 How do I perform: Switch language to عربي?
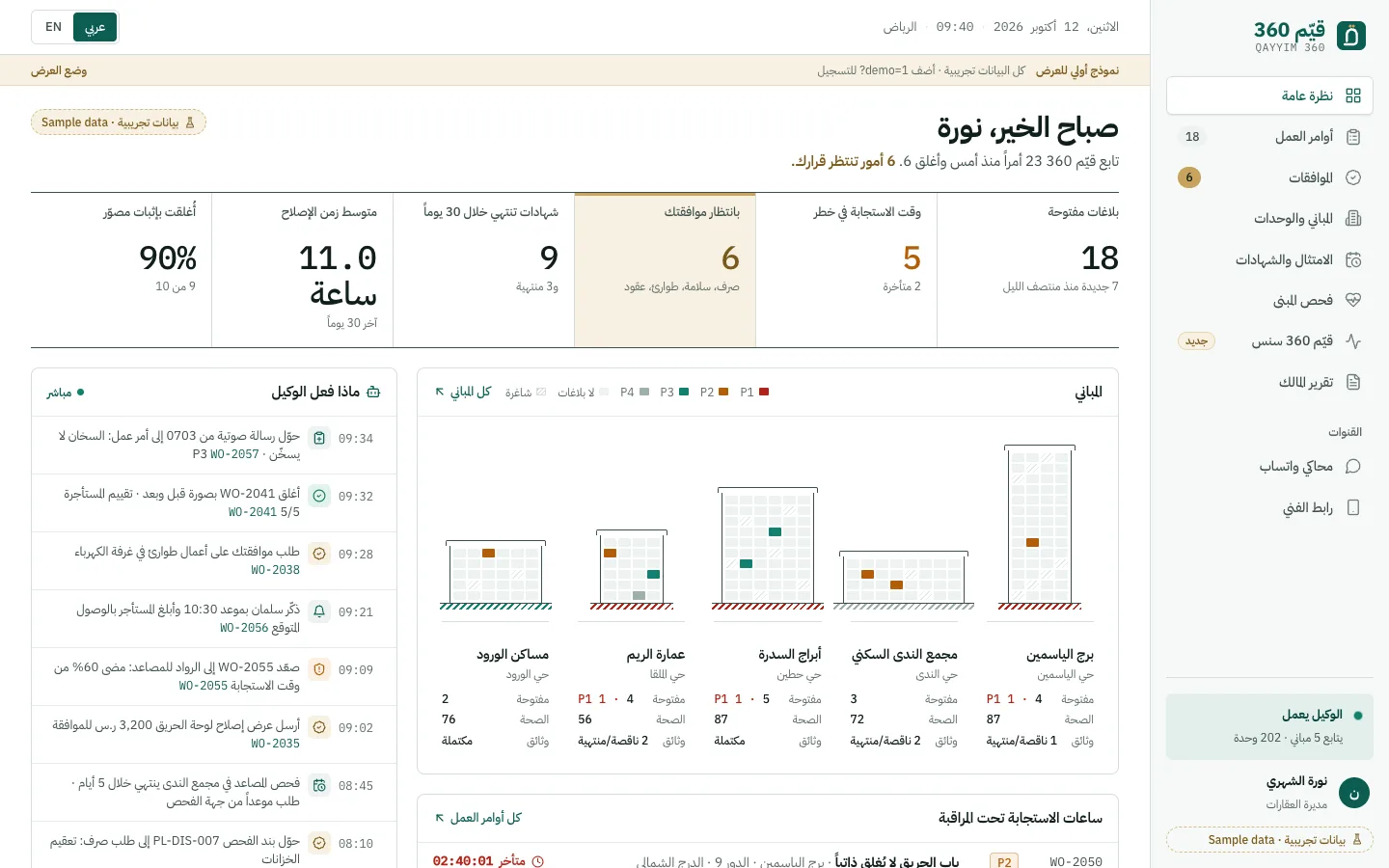95,27
